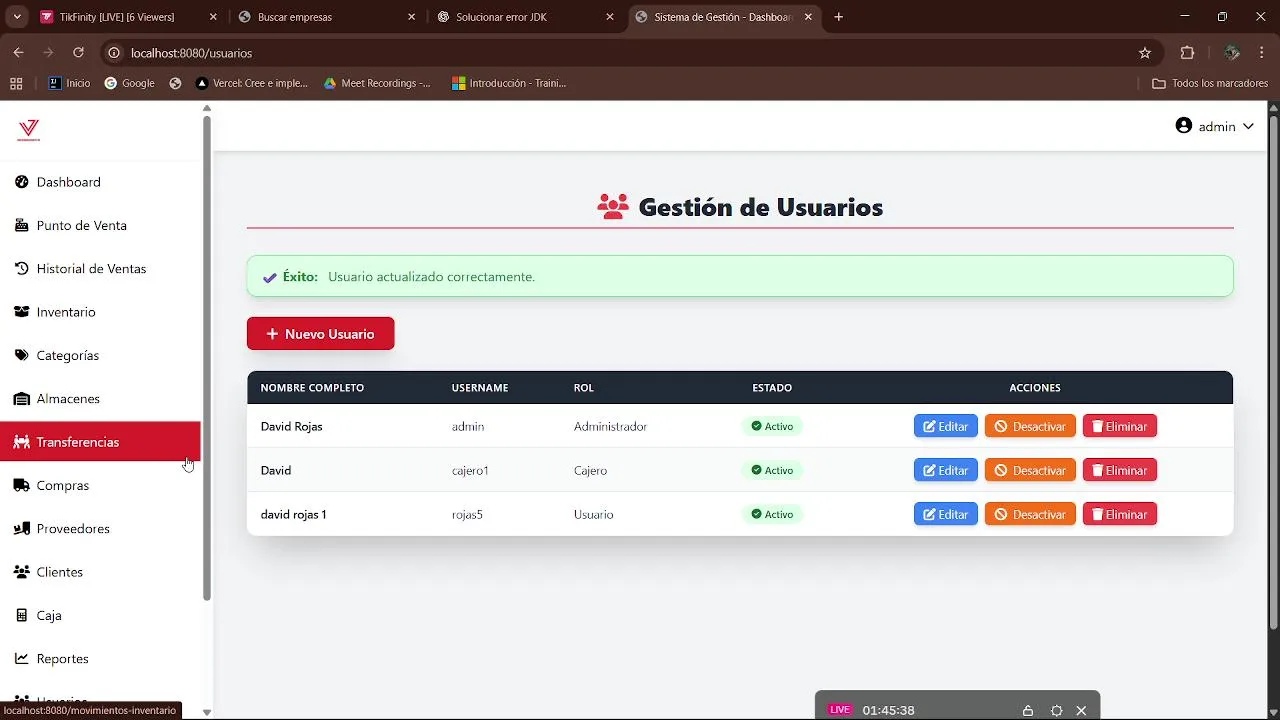Open Punto de Venta in the sidebar

[100, 225]
